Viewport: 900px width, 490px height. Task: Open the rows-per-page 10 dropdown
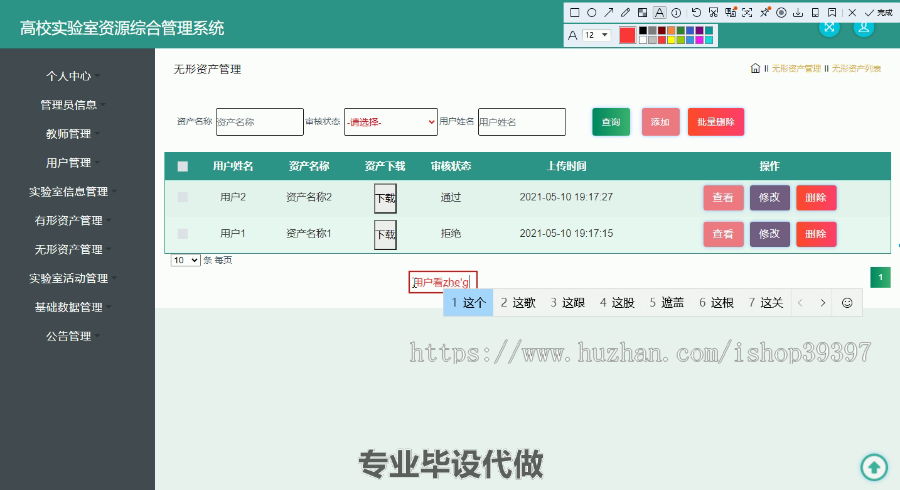(x=185, y=260)
